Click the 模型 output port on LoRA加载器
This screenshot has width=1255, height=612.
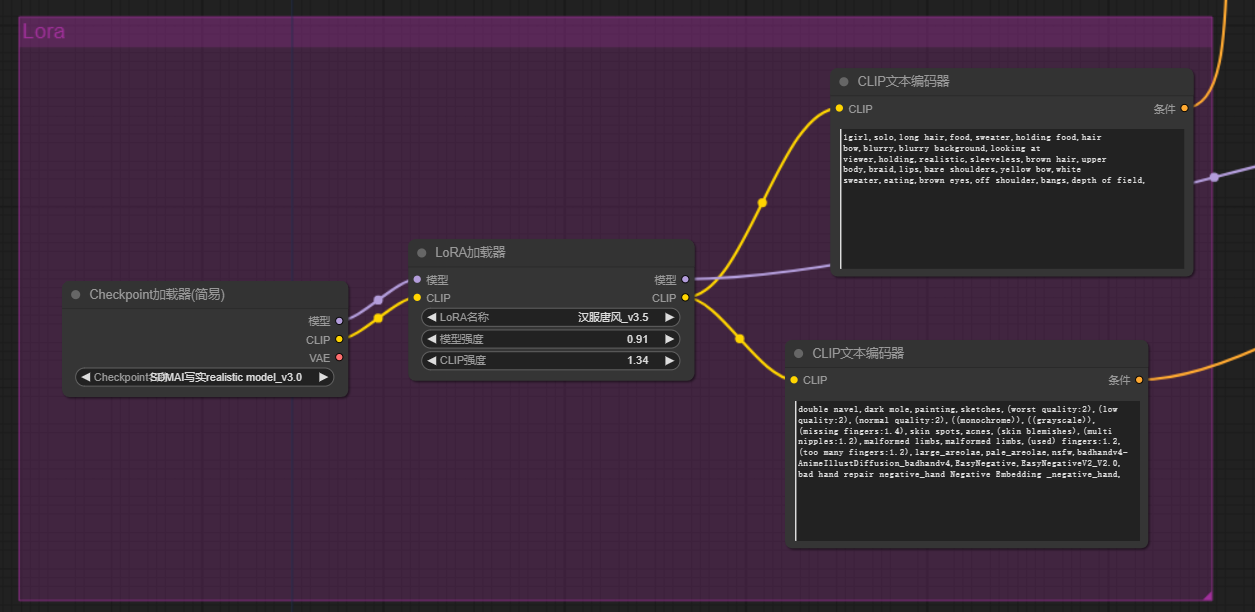coord(684,280)
